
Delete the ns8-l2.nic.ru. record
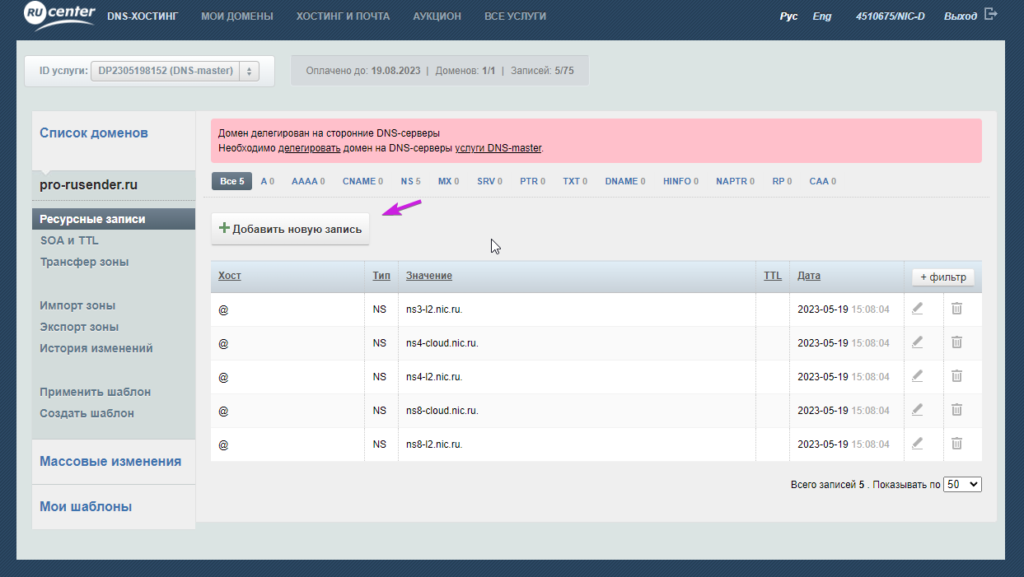click(x=957, y=444)
